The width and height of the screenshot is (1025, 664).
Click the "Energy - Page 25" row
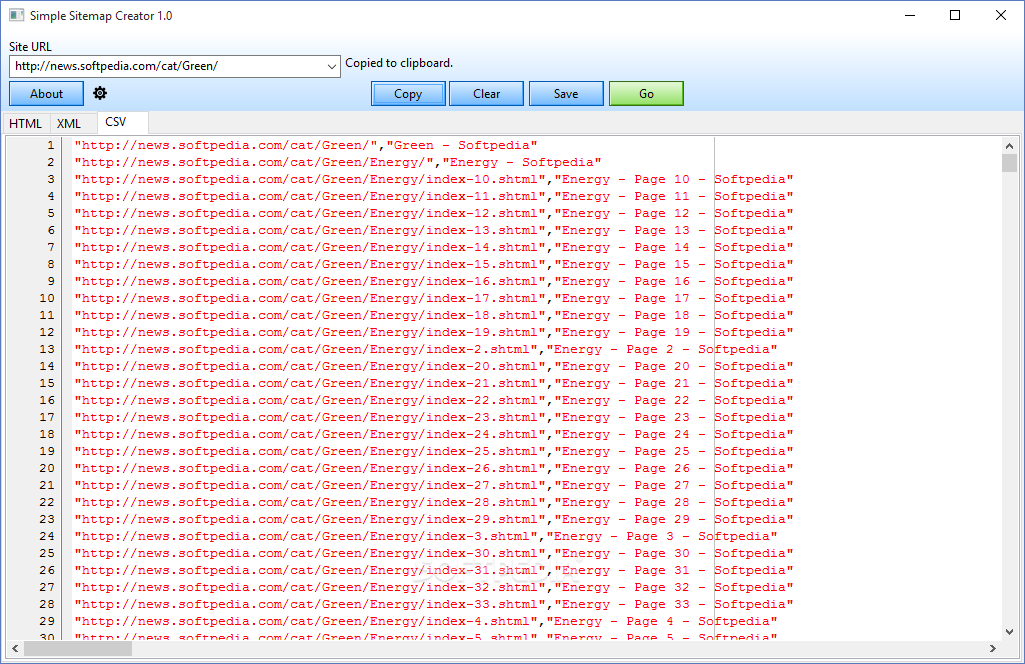(433, 451)
